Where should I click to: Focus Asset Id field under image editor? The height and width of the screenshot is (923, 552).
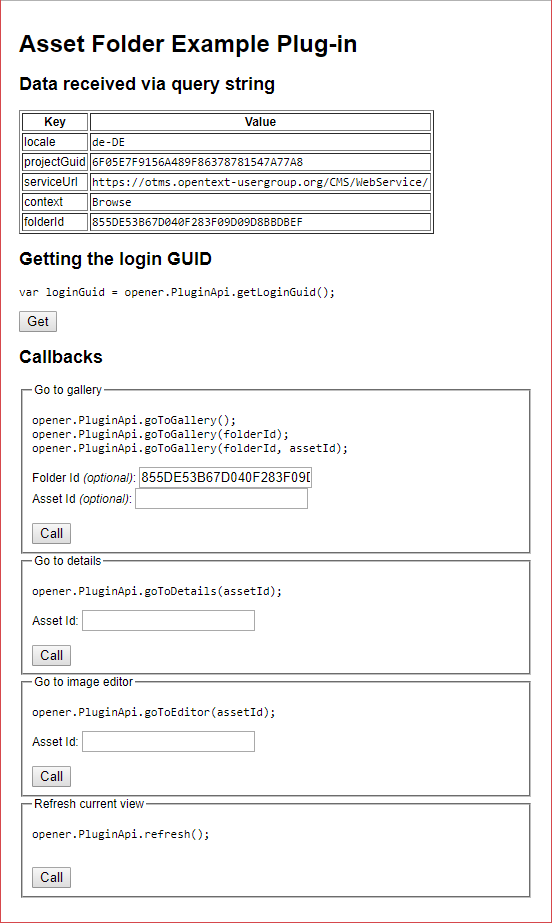click(168, 742)
